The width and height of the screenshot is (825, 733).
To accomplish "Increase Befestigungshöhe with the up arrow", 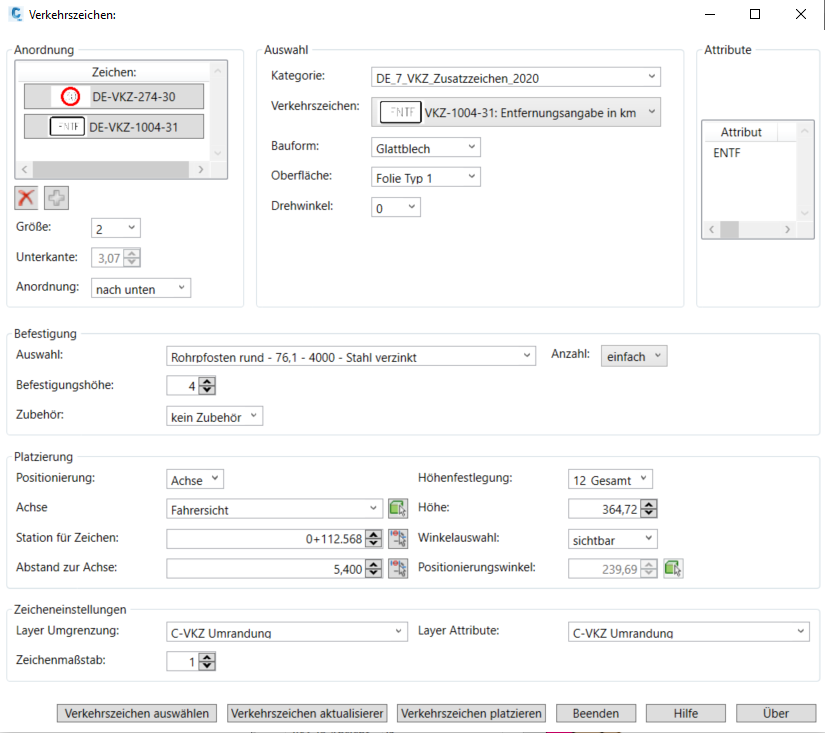I will point(207,381).
